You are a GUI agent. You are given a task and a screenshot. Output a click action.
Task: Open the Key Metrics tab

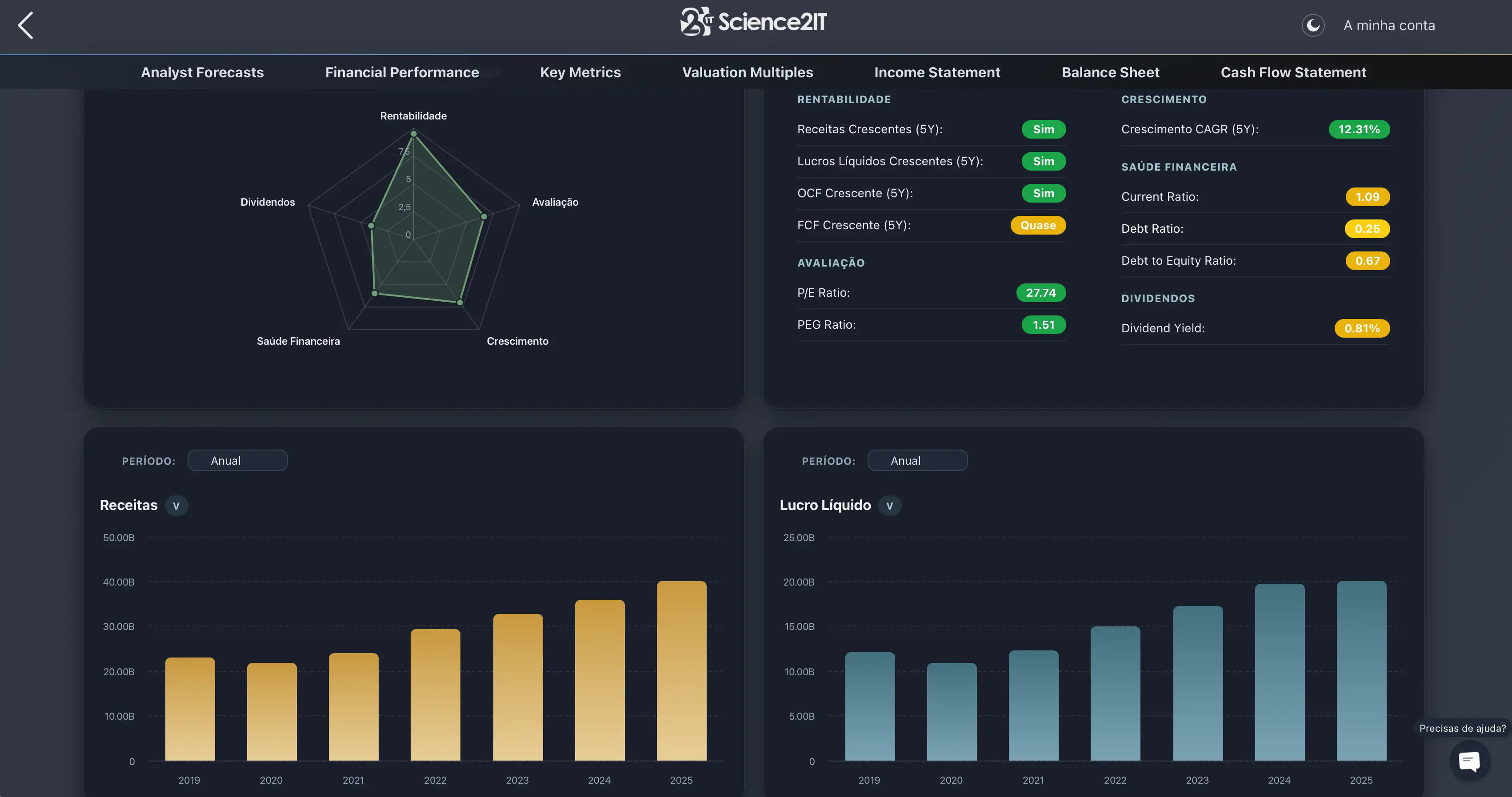coord(580,72)
